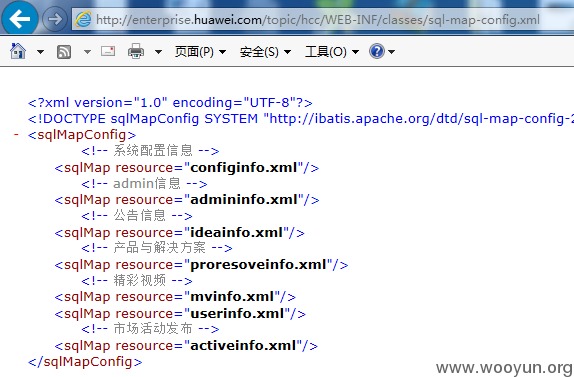
Task: Select the configinfo.xml resource line
Action: coord(187,168)
